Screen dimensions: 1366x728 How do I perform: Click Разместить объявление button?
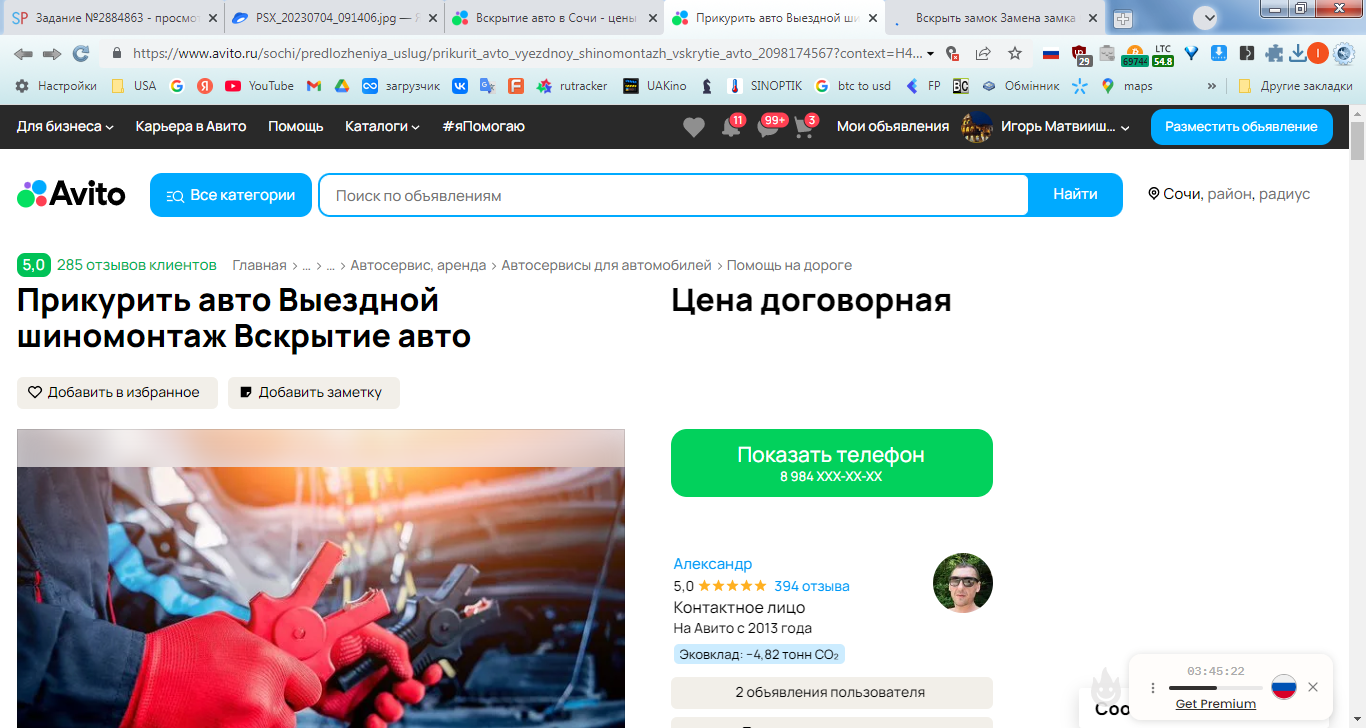[1241, 127]
